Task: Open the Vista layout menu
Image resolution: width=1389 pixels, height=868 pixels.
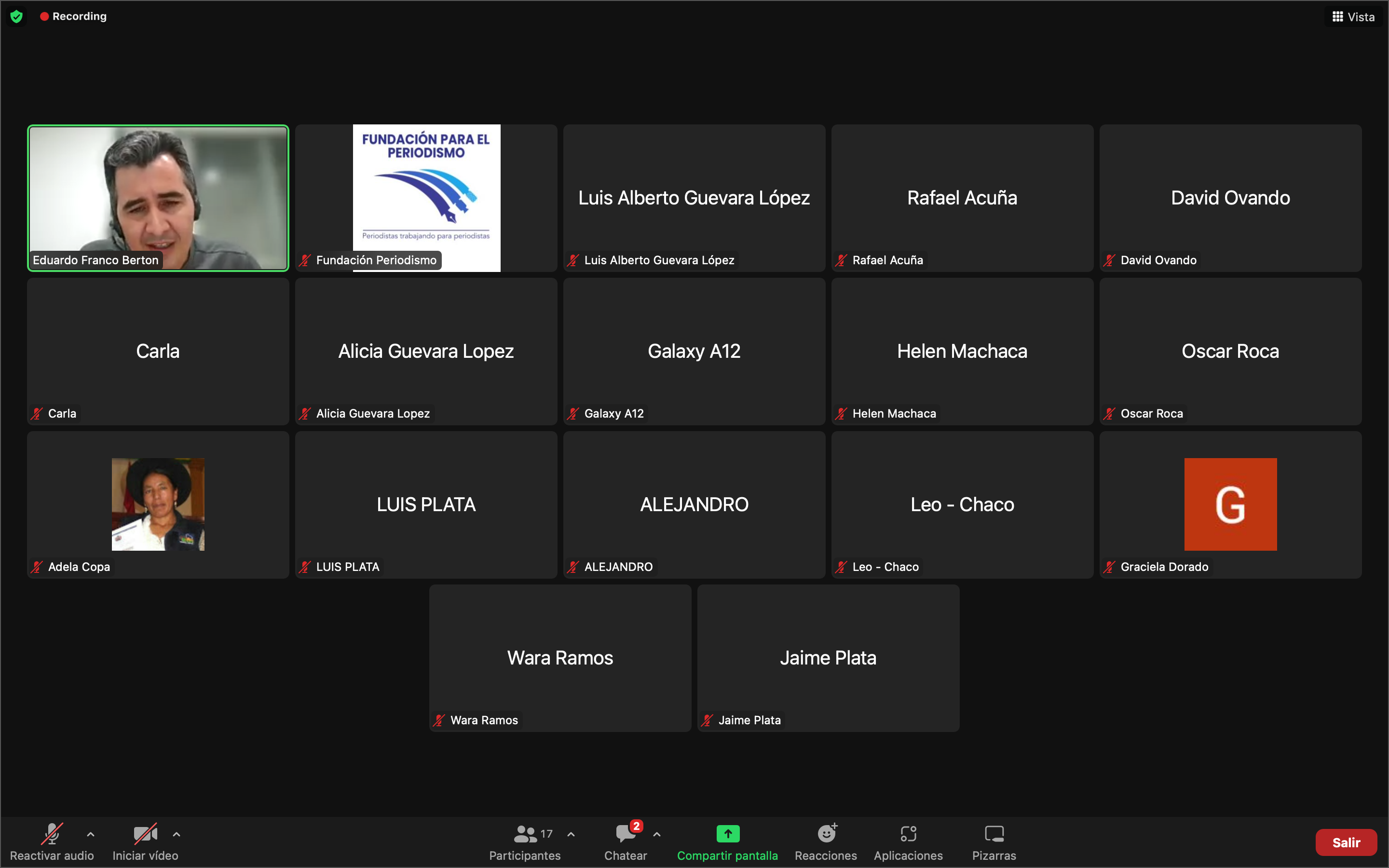Action: [x=1353, y=17]
